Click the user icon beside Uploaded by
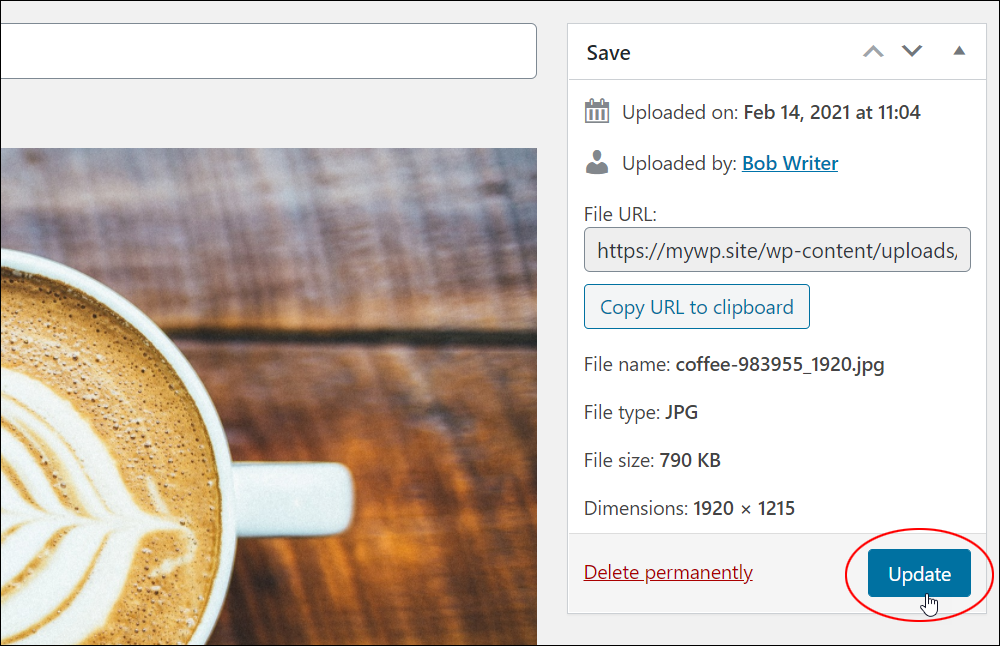 pos(597,163)
